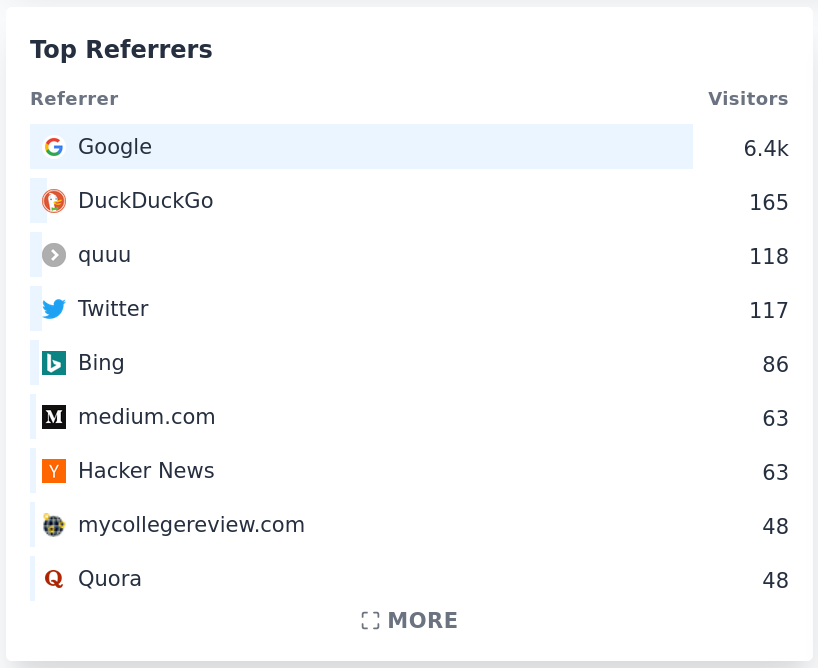Open the Twitter referrer entry

[x=113, y=309]
